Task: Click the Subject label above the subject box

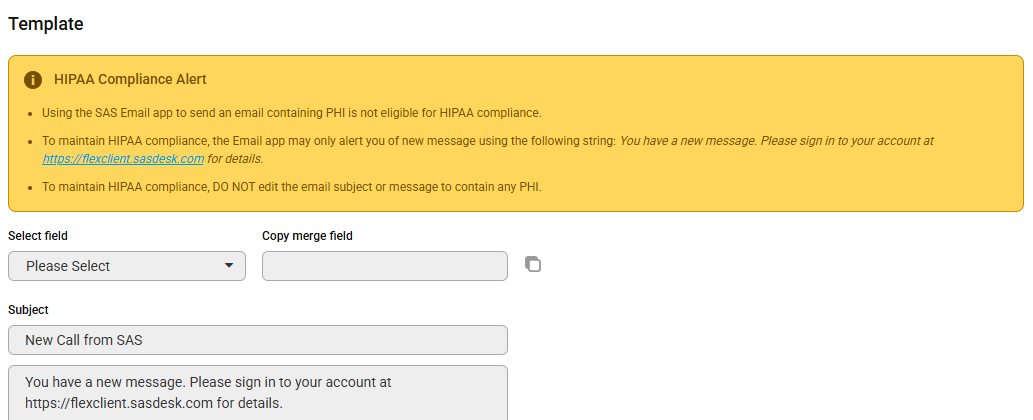Action: [28, 309]
